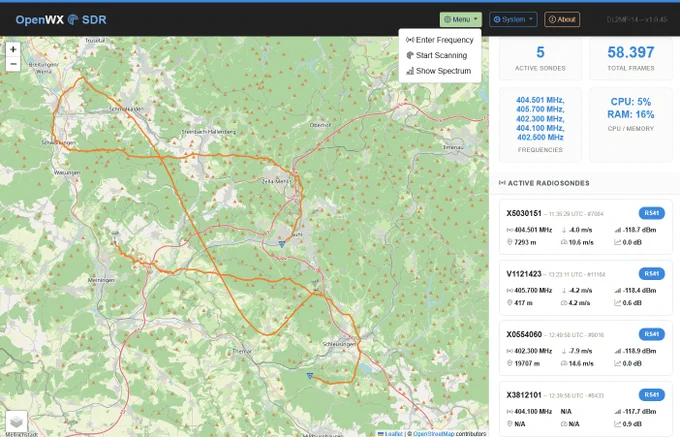Screen dimensions: 680x437
Task: Zoom in on the map
Action: coord(13,49)
